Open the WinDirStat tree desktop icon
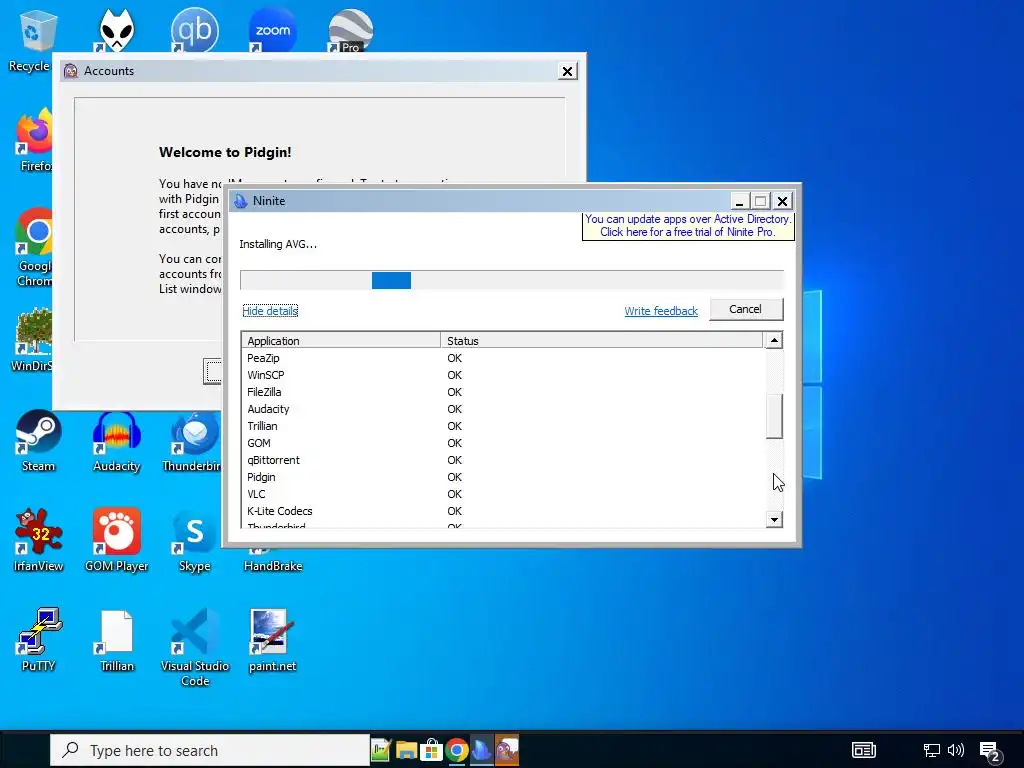Viewport: 1024px width, 768px height. click(33, 340)
